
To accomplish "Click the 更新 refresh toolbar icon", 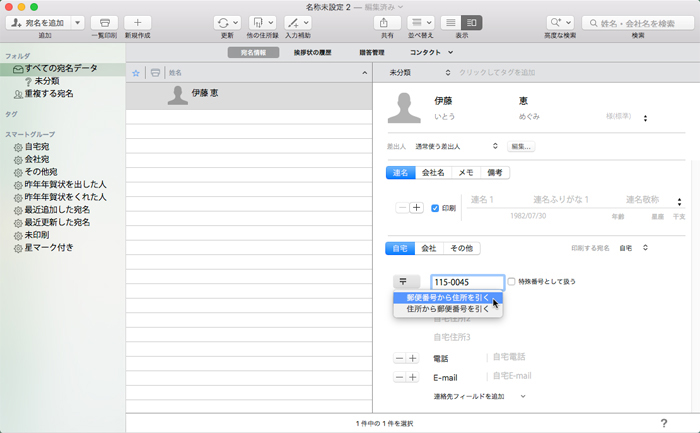I will point(227,22).
